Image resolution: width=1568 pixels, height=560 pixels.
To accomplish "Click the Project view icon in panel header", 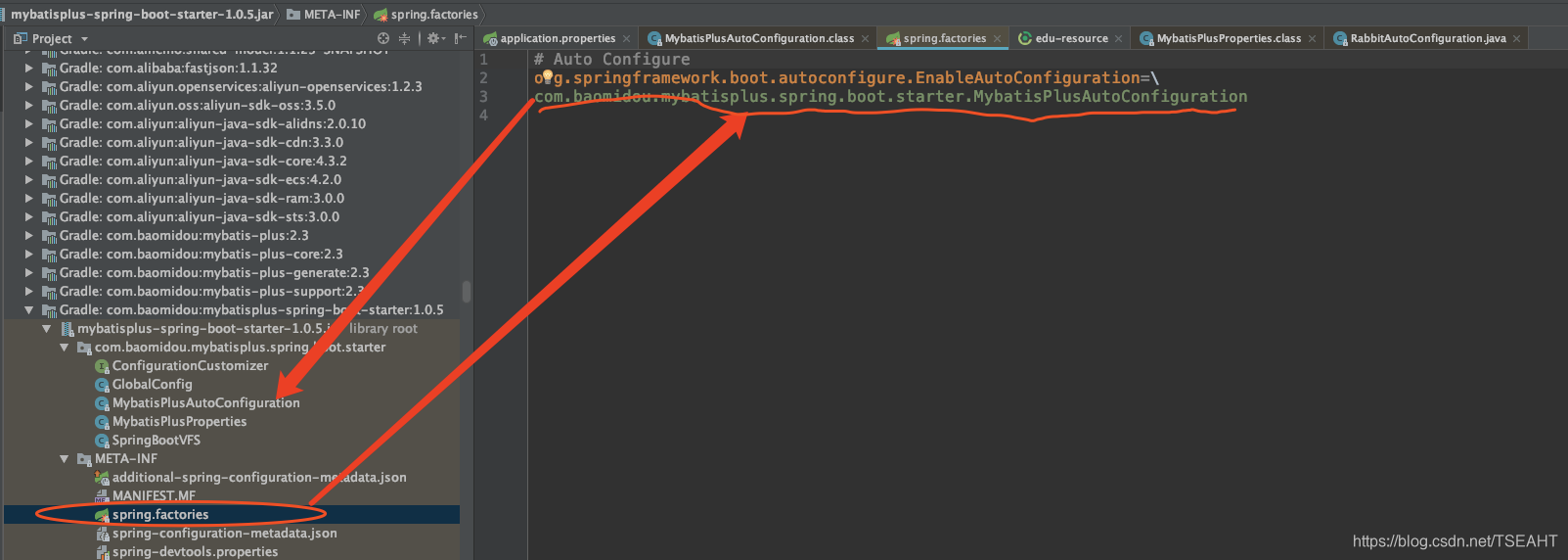I will [21, 38].
